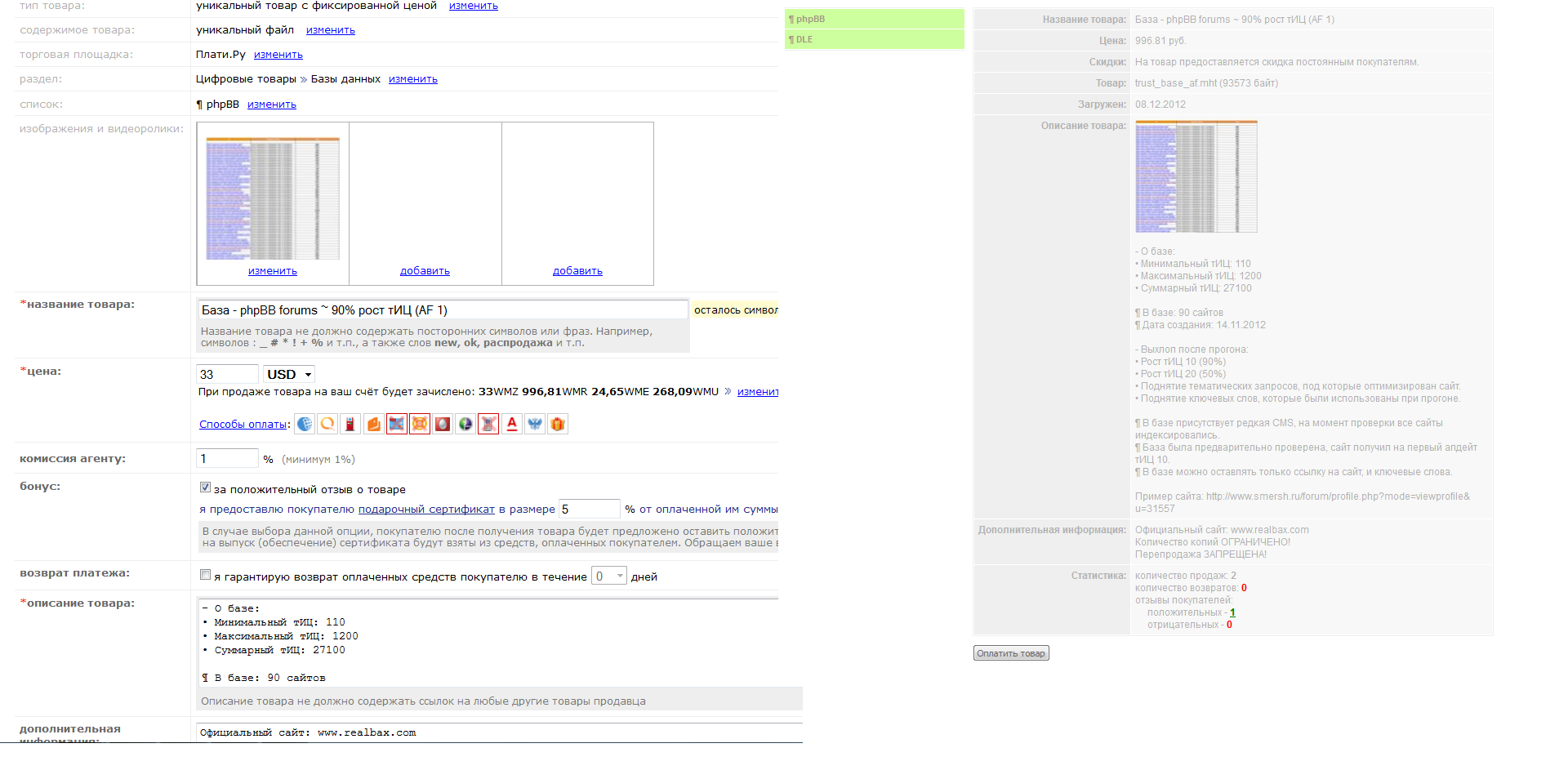Select the ¶ phpBB list item
The width and height of the screenshot is (1568, 779).
point(875,19)
